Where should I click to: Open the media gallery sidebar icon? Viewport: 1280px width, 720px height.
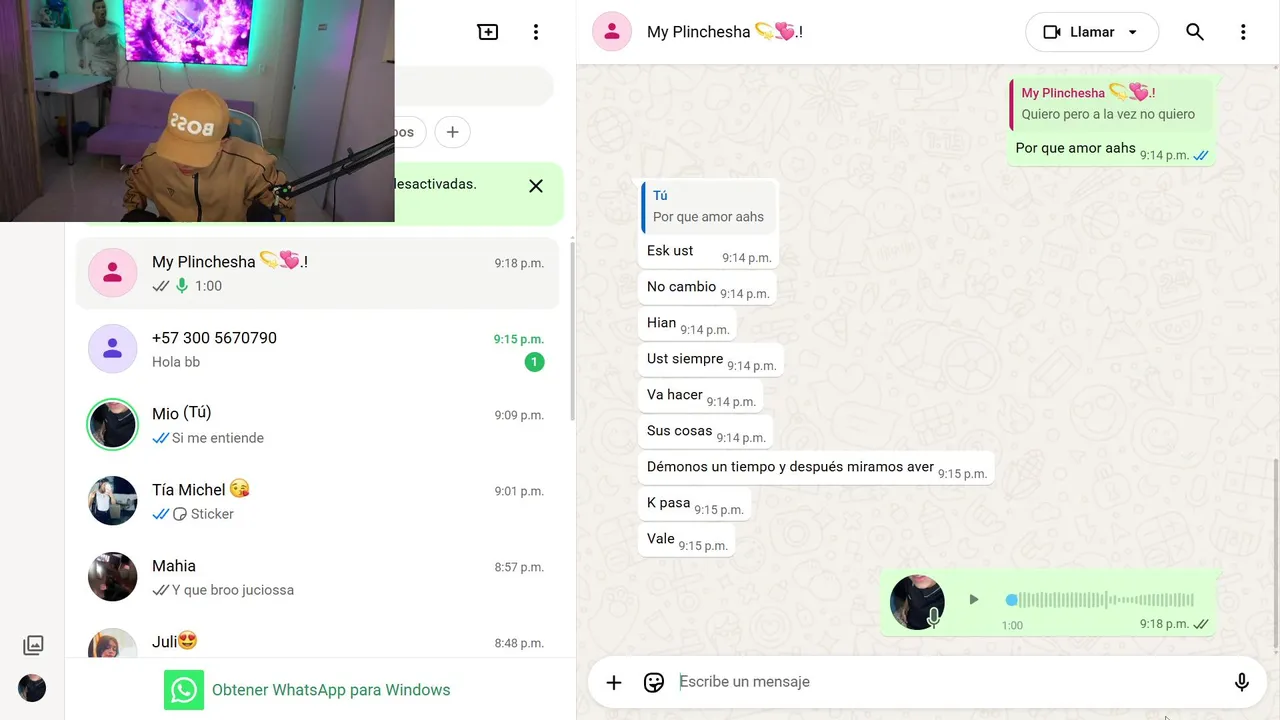[33, 645]
